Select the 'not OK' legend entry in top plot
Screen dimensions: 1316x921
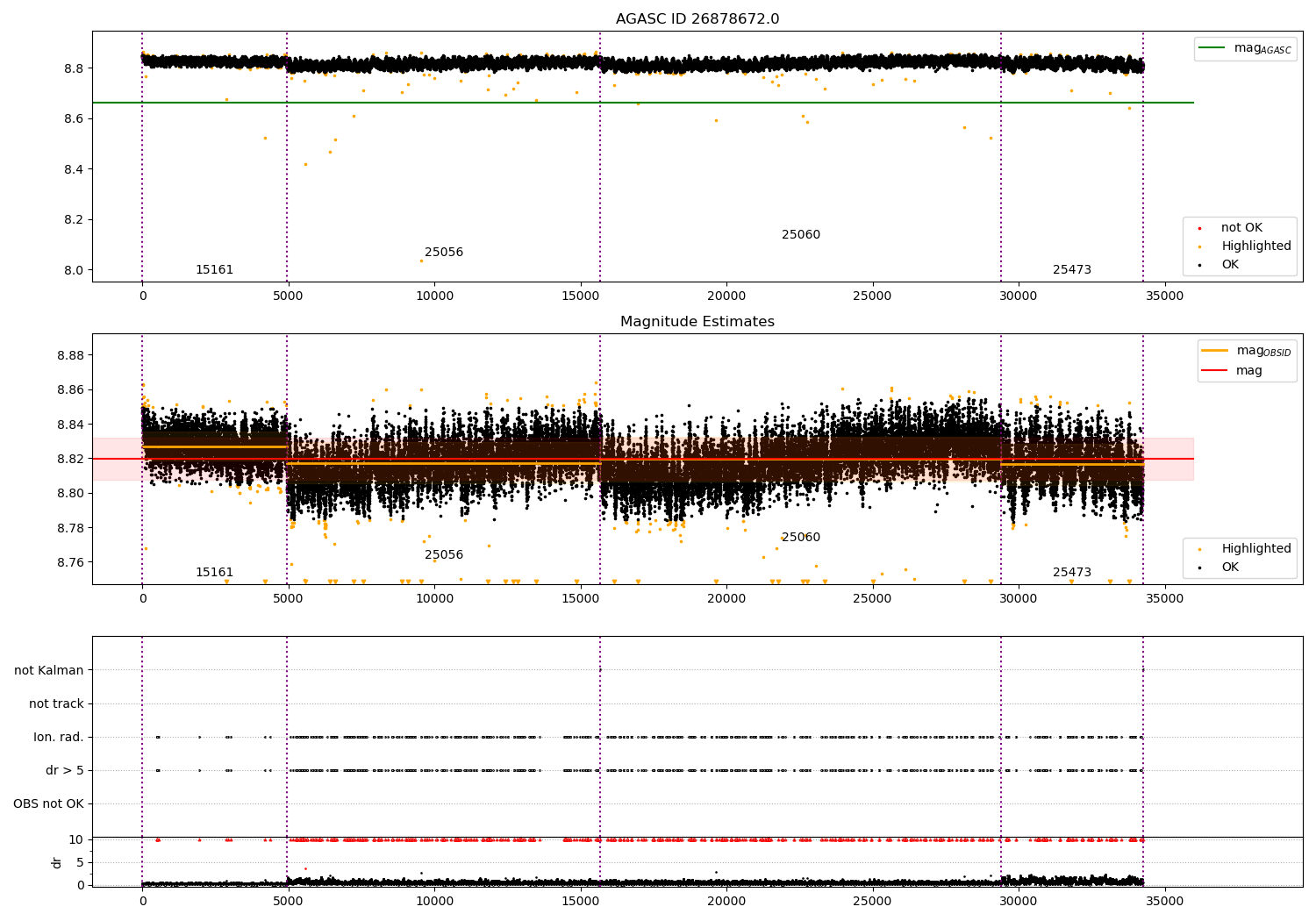click(1241, 228)
